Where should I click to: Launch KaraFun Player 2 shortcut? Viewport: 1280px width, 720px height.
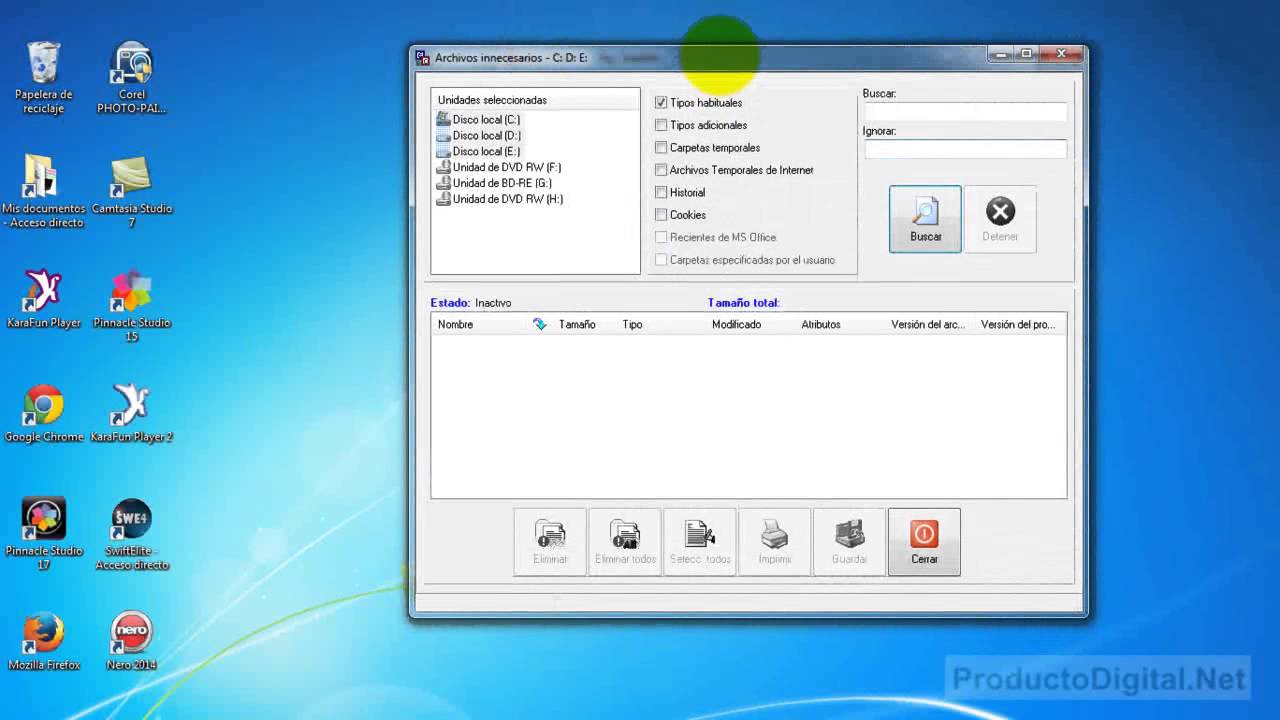131,413
